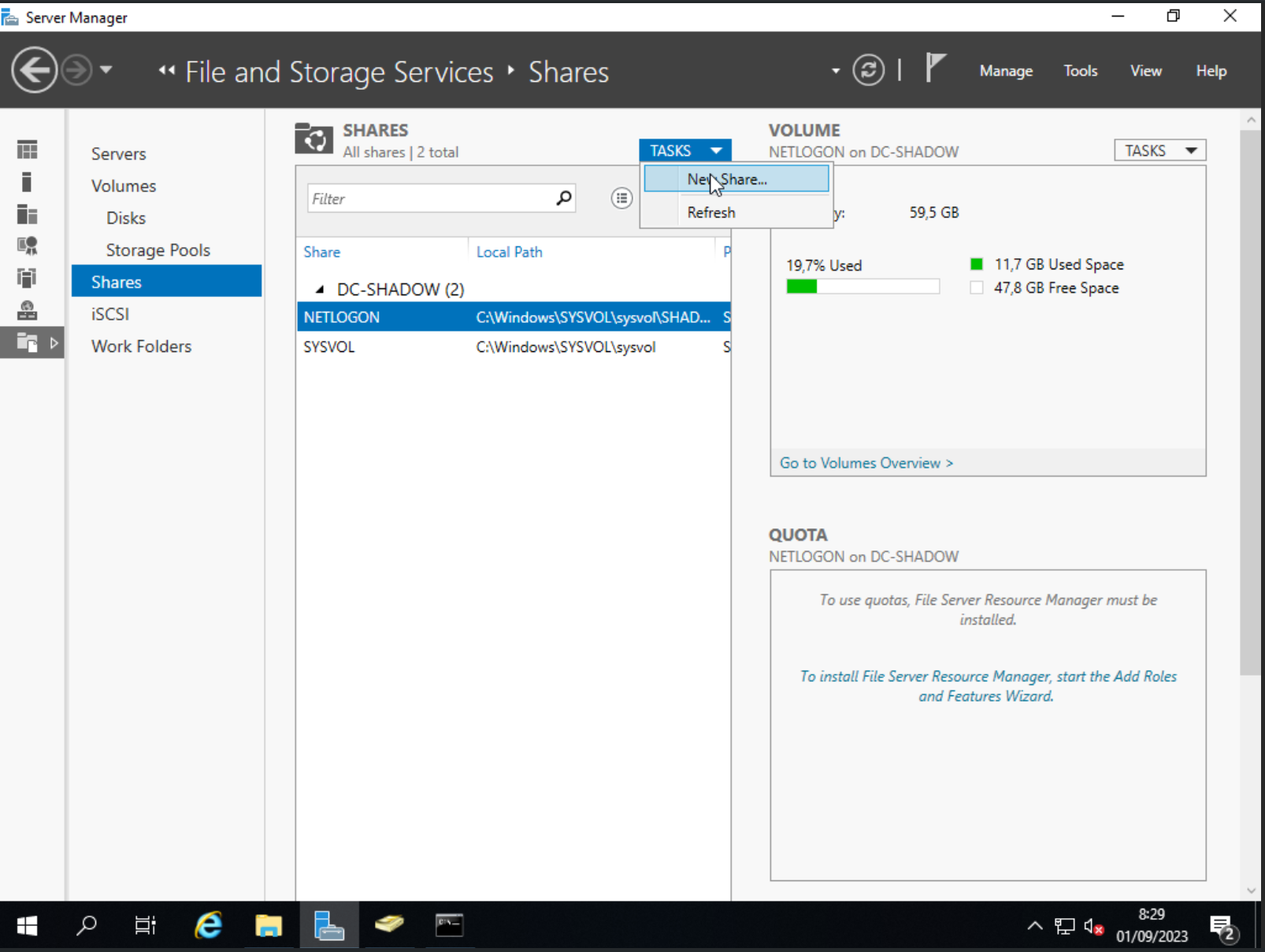Click the back navigation arrow

(x=35, y=71)
